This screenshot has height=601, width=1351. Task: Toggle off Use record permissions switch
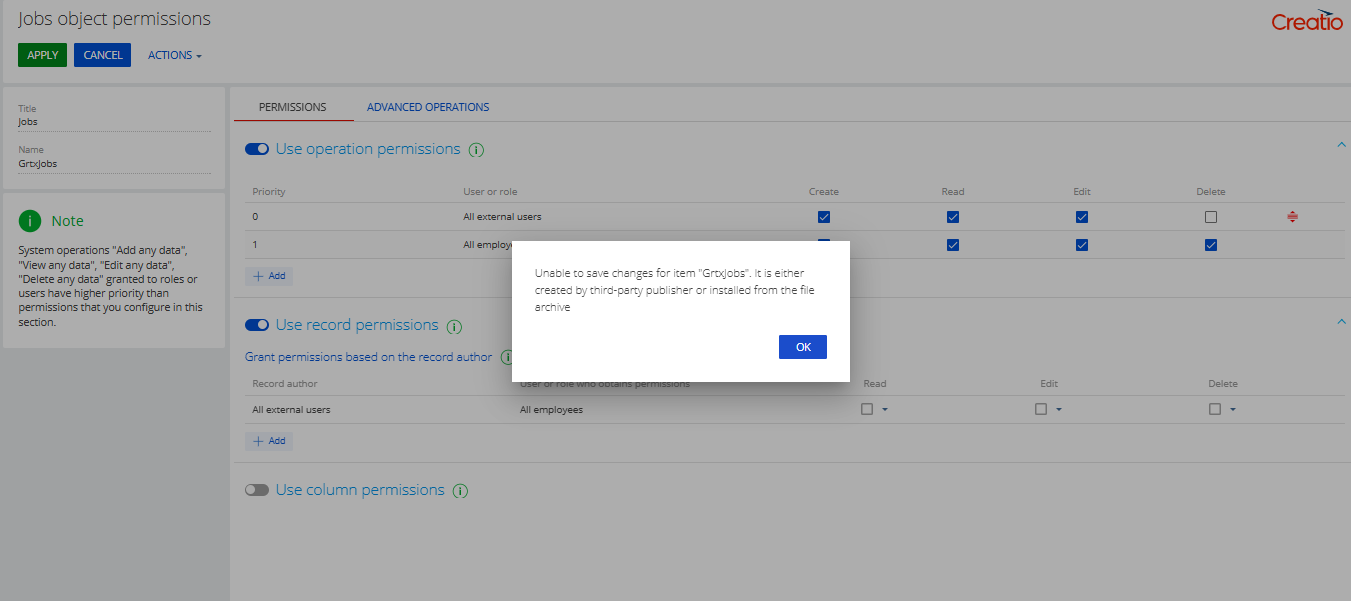click(257, 325)
